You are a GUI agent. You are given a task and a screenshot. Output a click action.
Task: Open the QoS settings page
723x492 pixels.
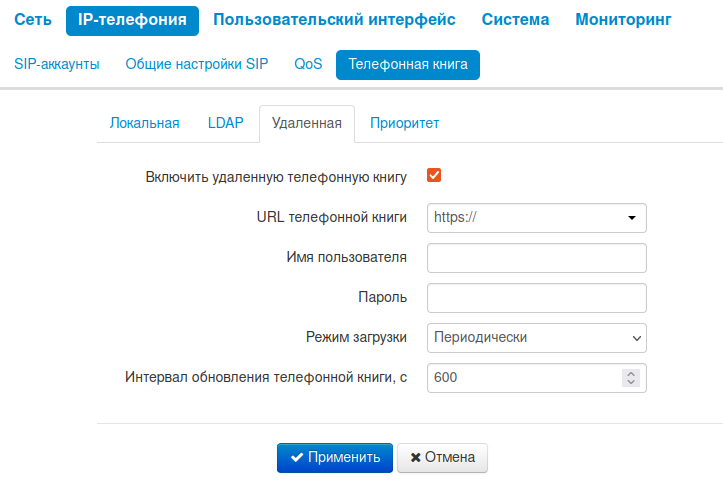(x=308, y=65)
